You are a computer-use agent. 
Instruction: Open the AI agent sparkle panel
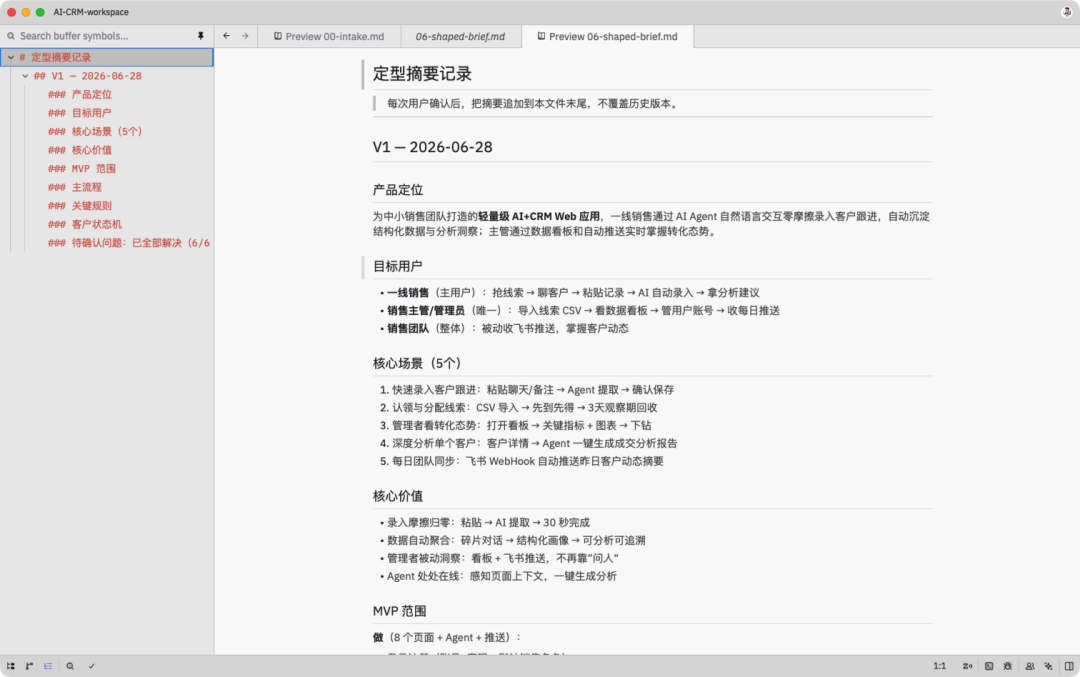[x=1048, y=666]
